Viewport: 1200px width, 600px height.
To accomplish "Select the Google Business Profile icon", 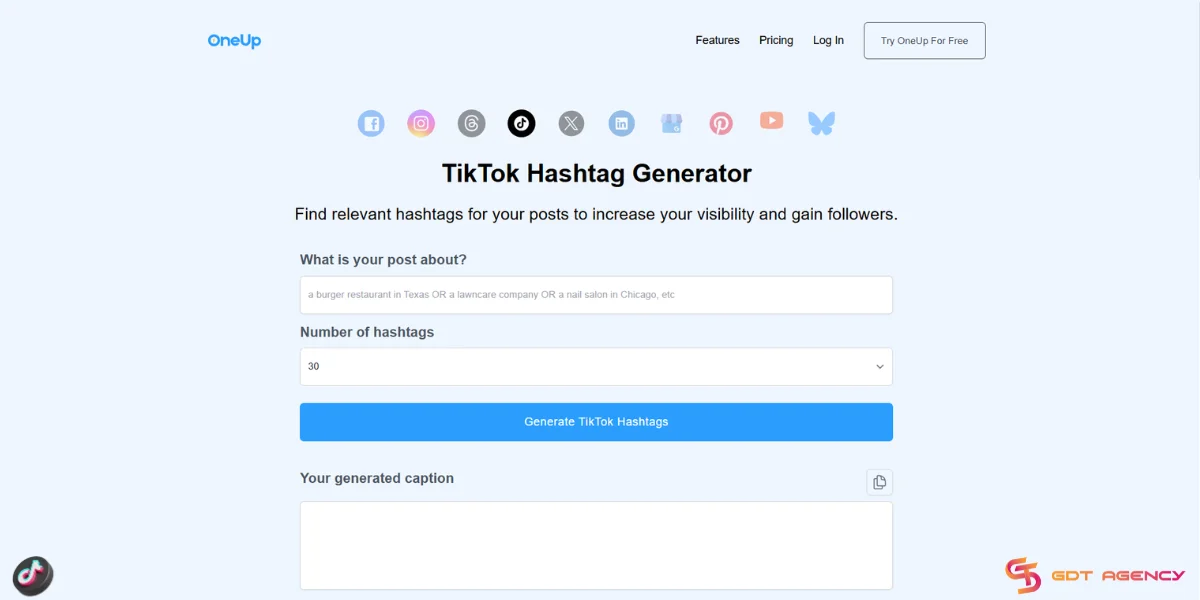I will (671, 124).
